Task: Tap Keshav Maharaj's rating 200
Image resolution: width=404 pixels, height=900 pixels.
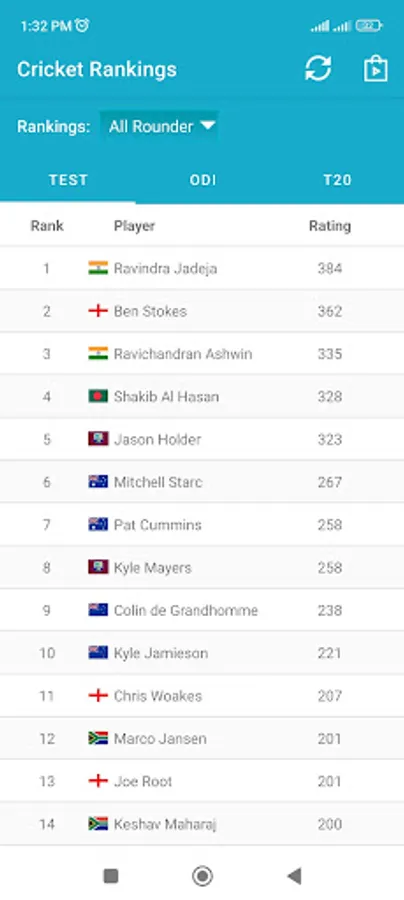Action: (330, 824)
